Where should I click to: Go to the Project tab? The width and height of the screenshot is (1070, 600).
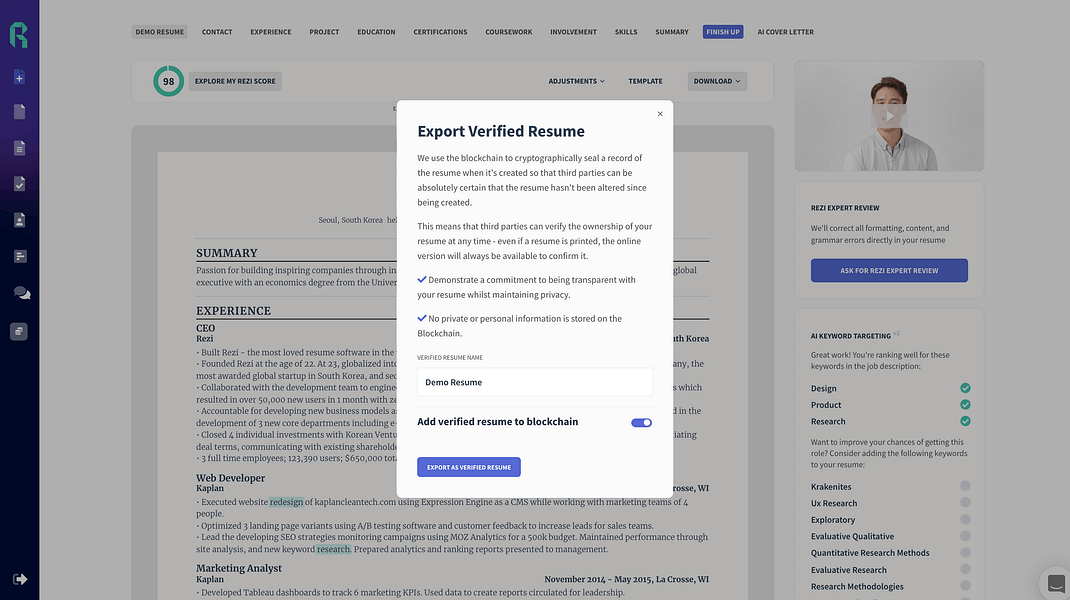pyautogui.click(x=324, y=32)
